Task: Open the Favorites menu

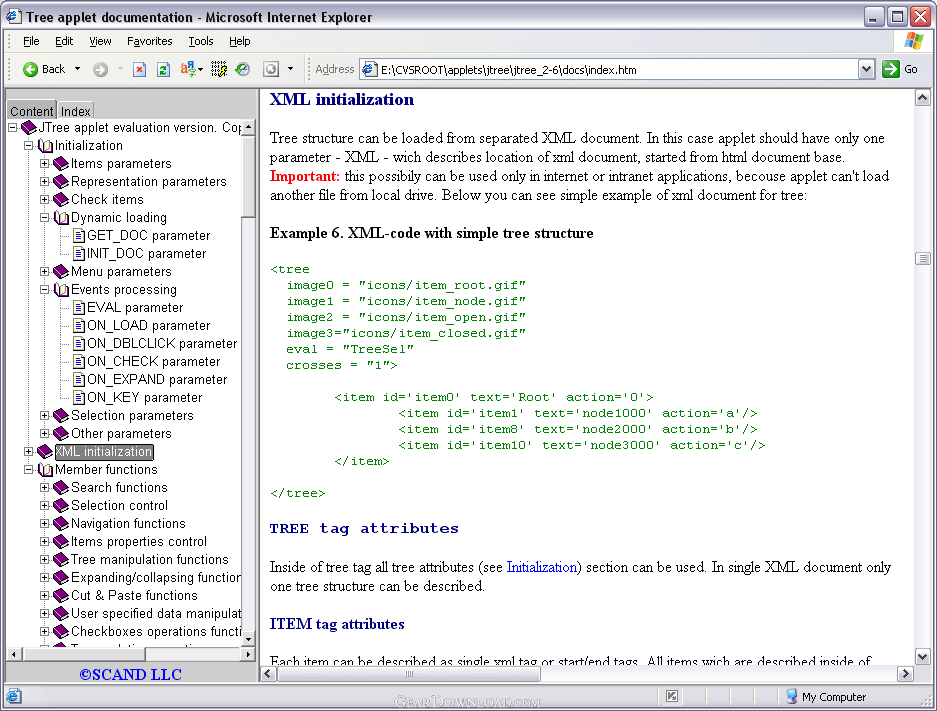Action: click(x=149, y=41)
